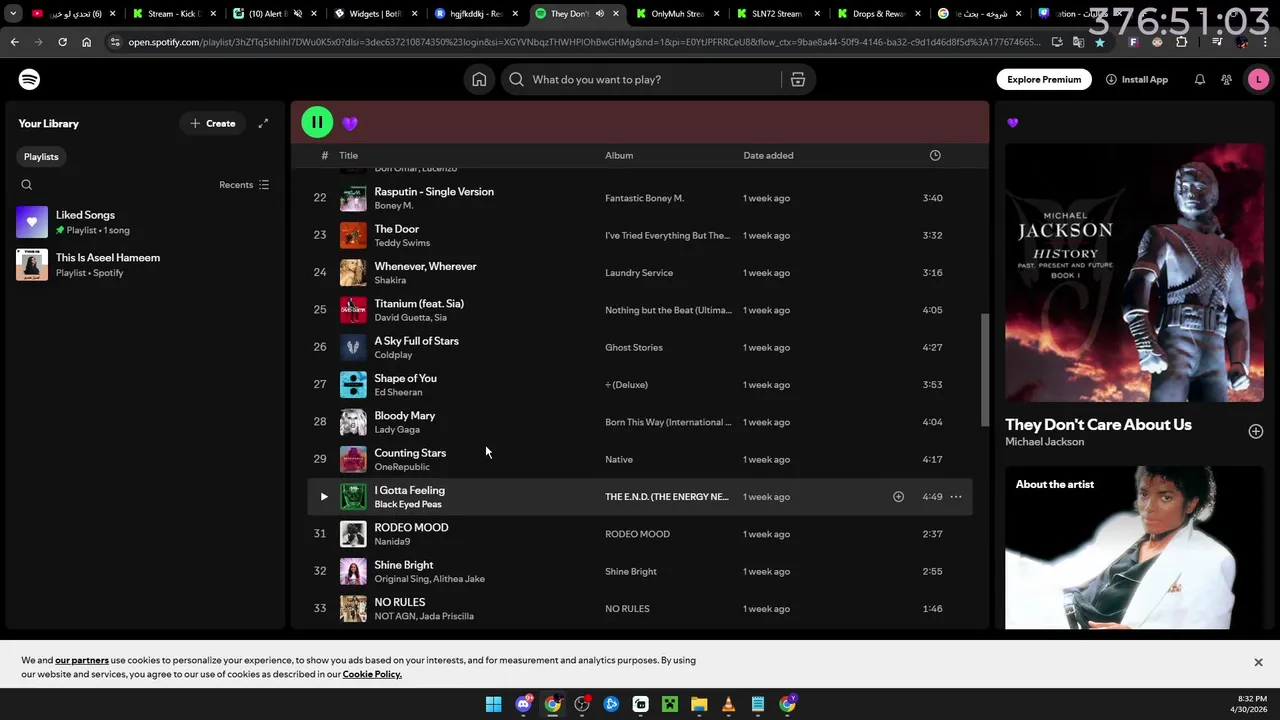Open the our partners link
Screen dimensions: 1280x720
click(x=82, y=660)
